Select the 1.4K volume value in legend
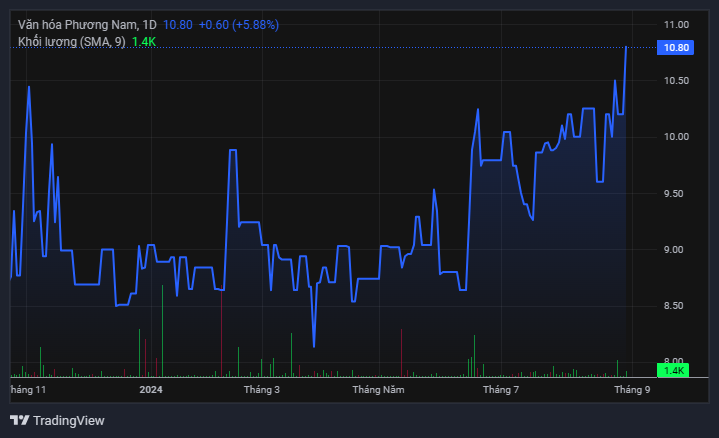The height and width of the screenshot is (438, 719). [x=144, y=42]
